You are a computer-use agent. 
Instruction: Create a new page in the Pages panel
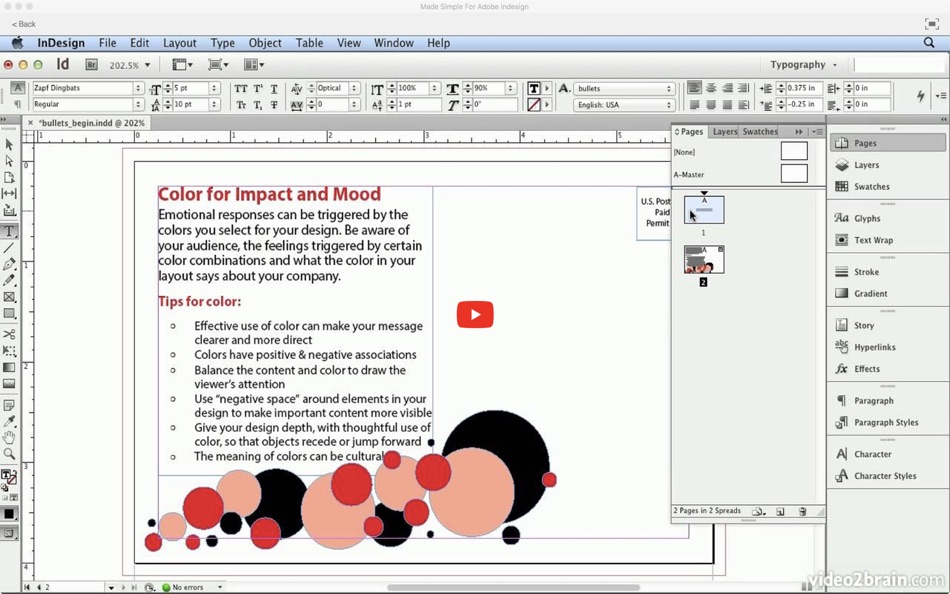coord(780,512)
